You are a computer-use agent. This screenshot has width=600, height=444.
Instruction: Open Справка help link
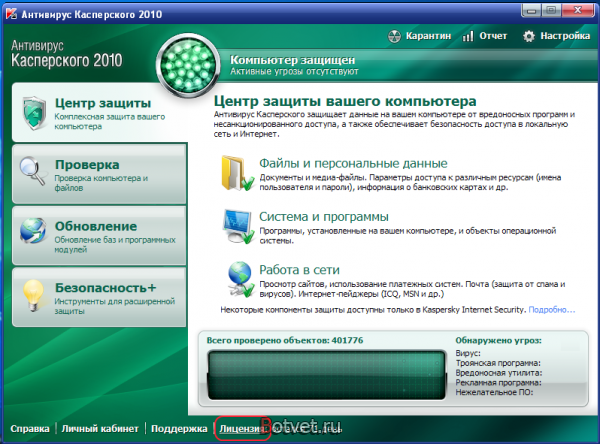click(30, 429)
